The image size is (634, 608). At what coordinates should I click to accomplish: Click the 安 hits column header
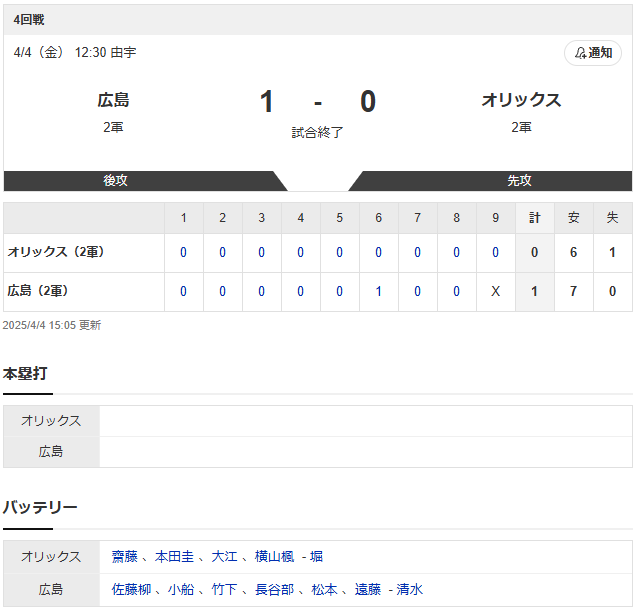pos(573,218)
